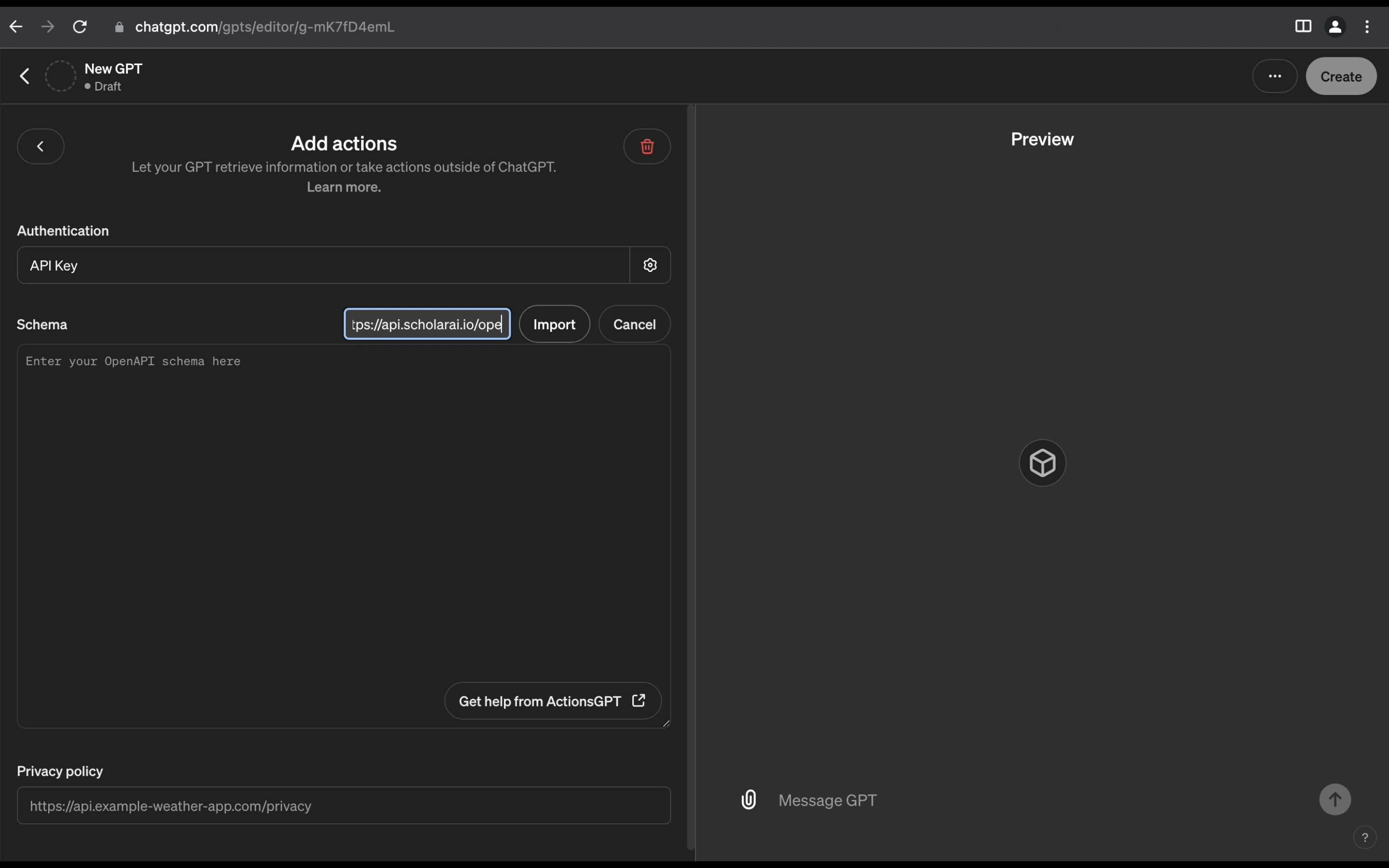The height and width of the screenshot is (868, 1389).
Task: Click the API Key authentication field
Action: click(x=324, y=265)
